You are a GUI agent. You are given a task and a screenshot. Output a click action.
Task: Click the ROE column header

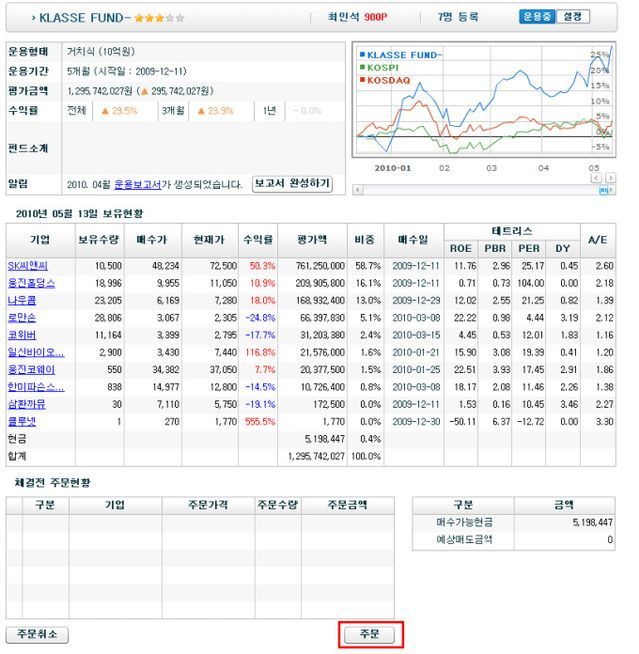click(460, 249)
